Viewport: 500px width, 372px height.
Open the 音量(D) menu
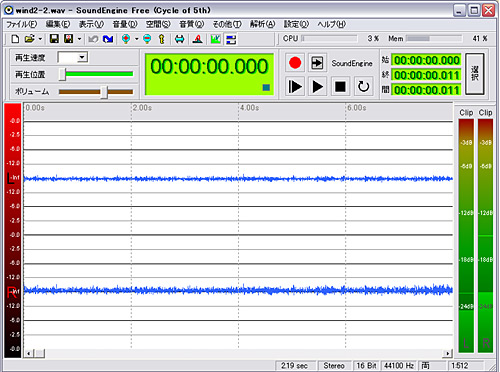[x=125, y=24]
